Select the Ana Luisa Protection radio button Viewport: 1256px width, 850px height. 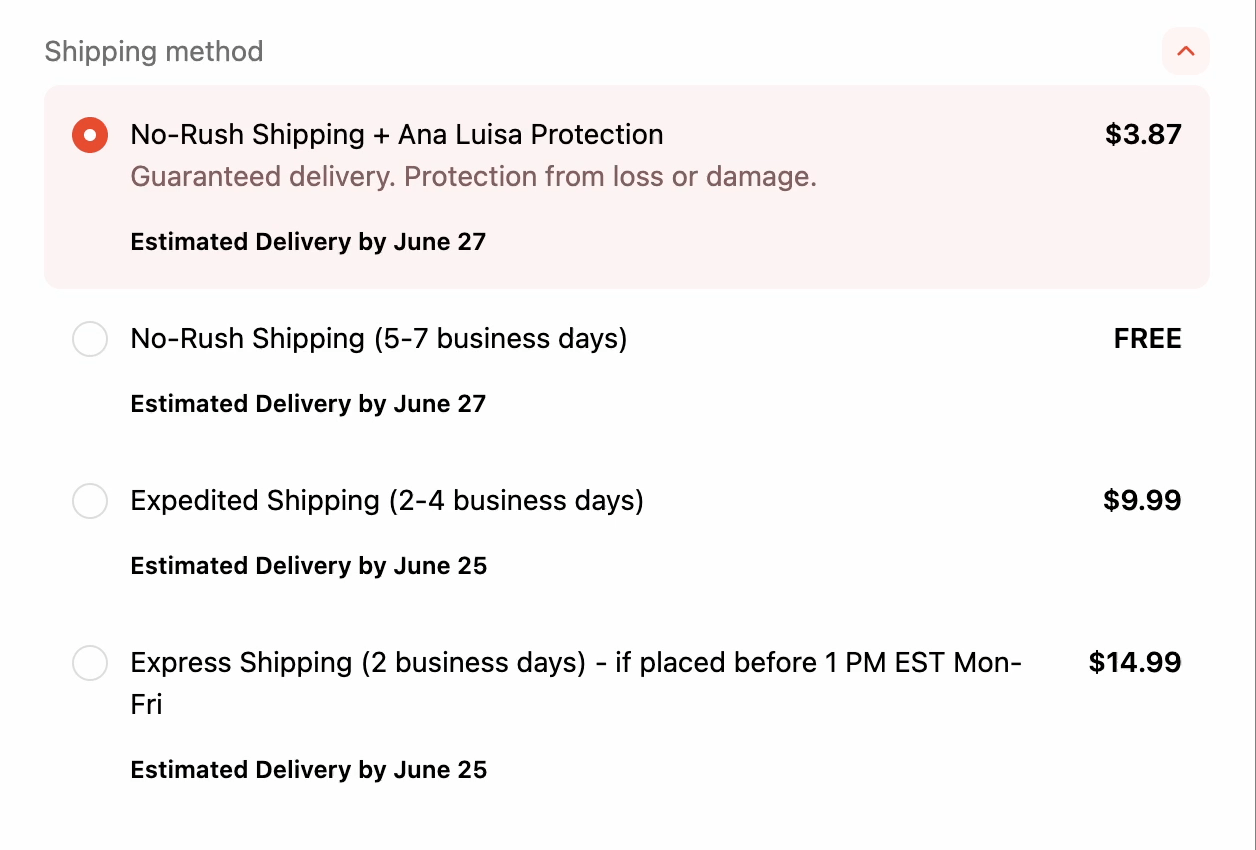(x=90, y=135)
